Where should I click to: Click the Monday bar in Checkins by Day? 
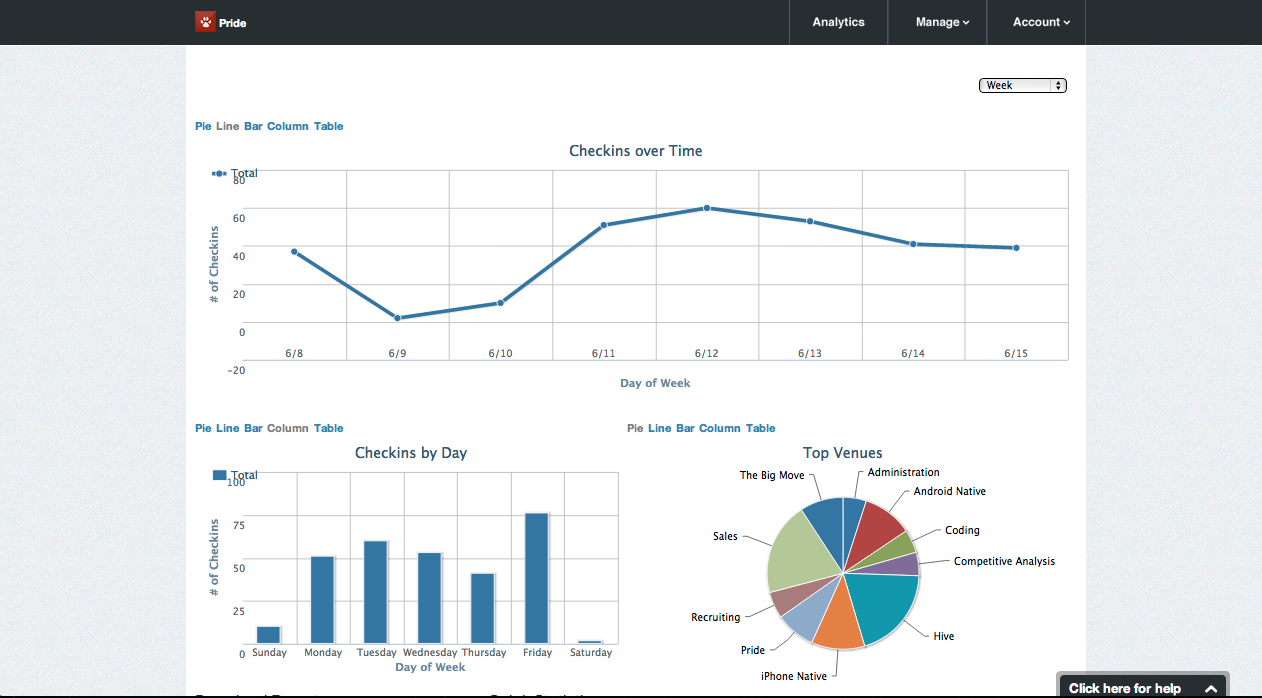coord(323,600)
